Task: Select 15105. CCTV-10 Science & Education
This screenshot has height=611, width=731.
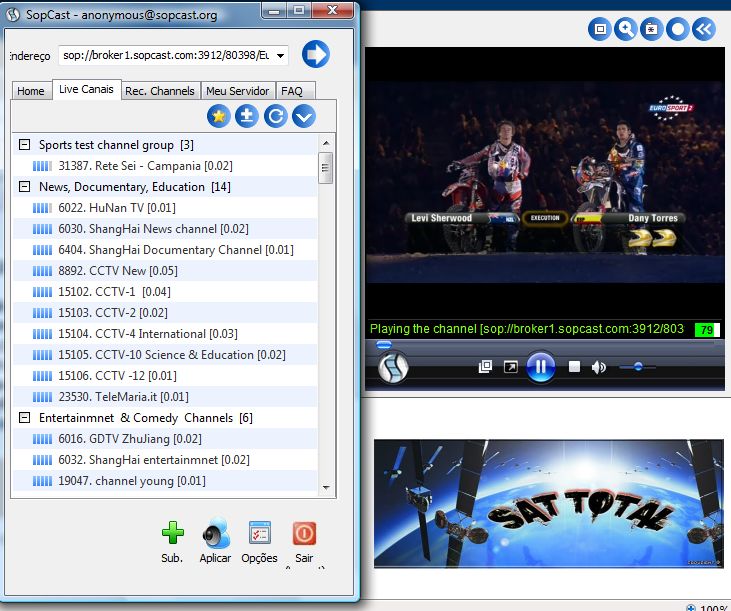Action: click(165, 355)
